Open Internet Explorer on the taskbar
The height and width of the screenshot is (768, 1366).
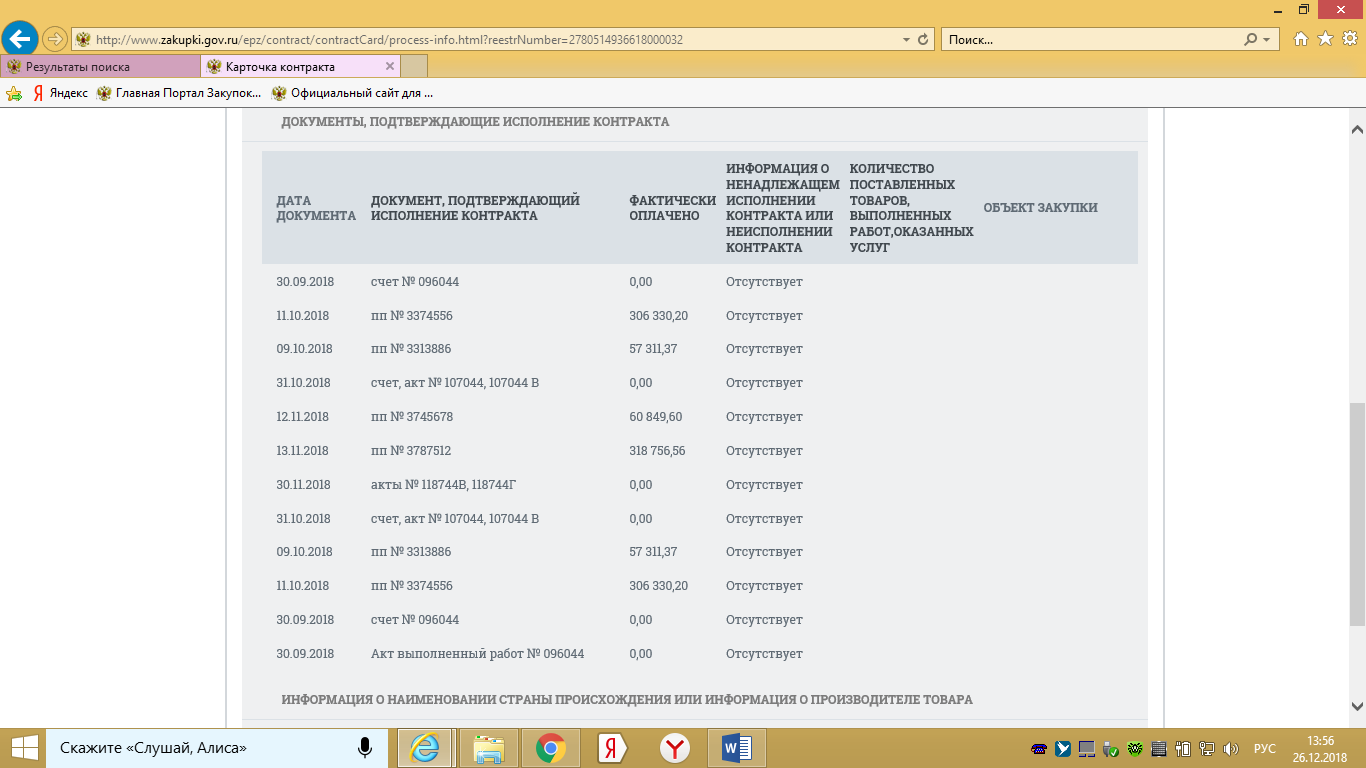point(425,748)
